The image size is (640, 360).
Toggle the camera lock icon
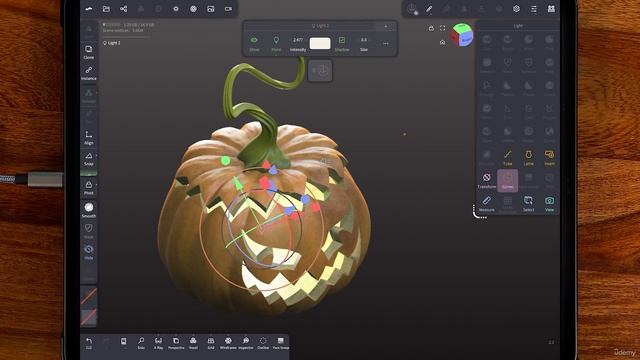pos(431,28)
